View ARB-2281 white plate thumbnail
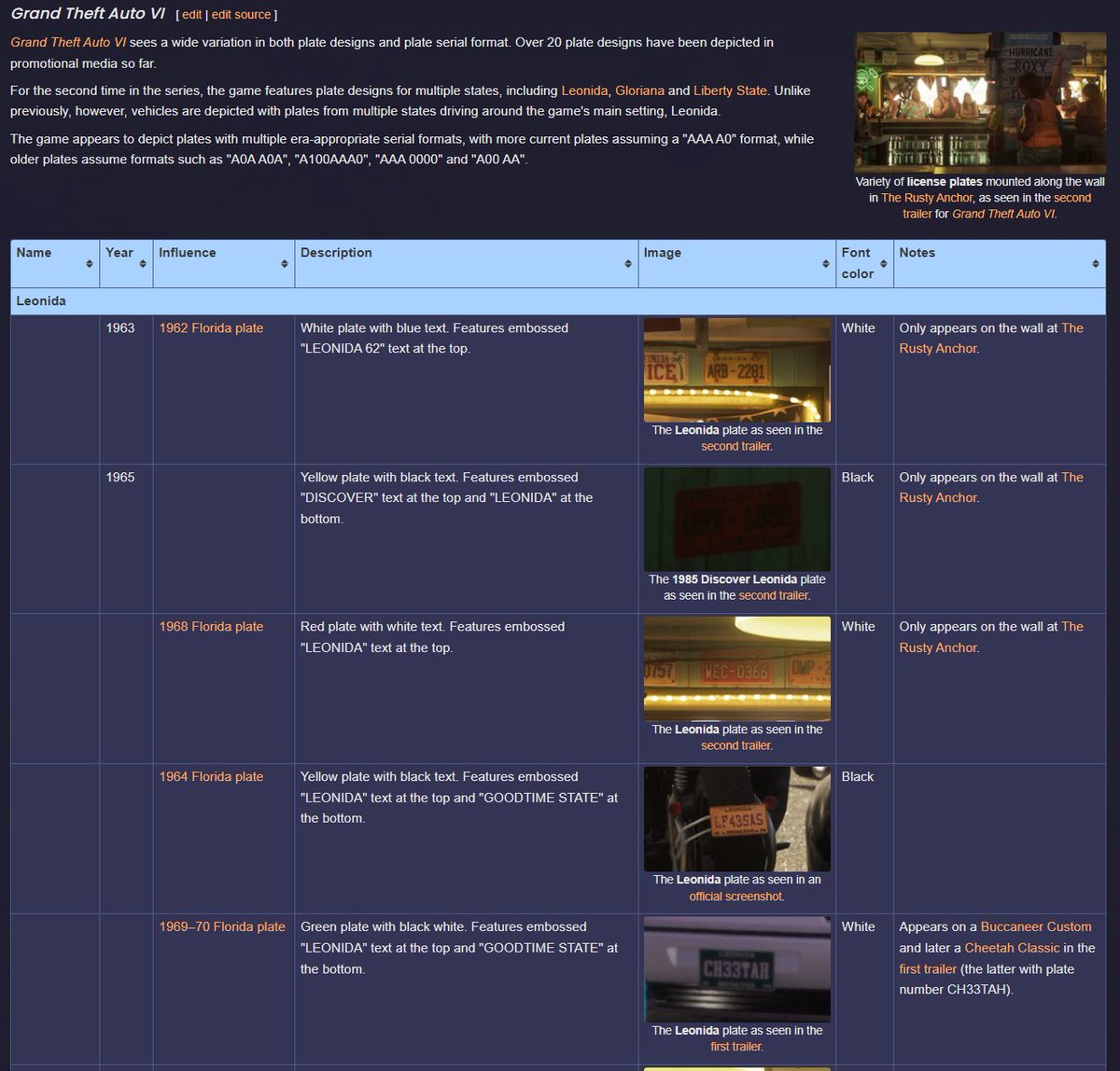The image size is (1120, 1071). click(x=737, y=370)
